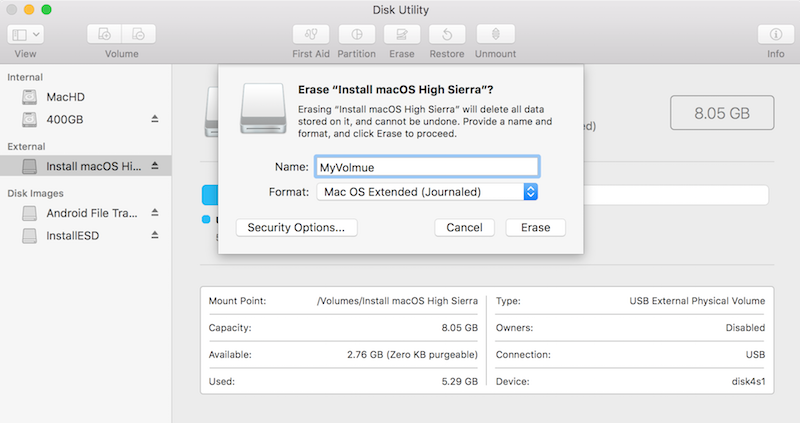Click the disk icon in erase dialog
Screen dimensions: 800x423
pyautogui.click(x=263, y=108)
